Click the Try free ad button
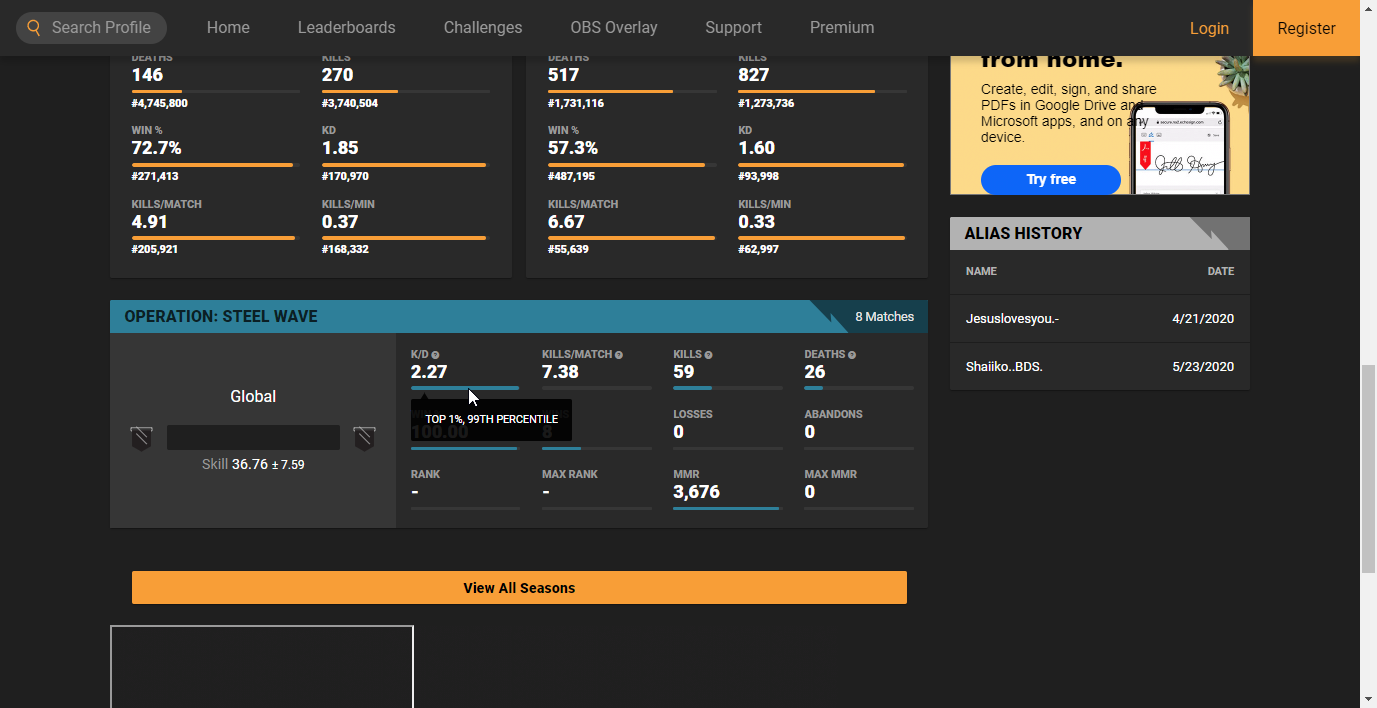1377x708 pixels. coord(1050,180)
